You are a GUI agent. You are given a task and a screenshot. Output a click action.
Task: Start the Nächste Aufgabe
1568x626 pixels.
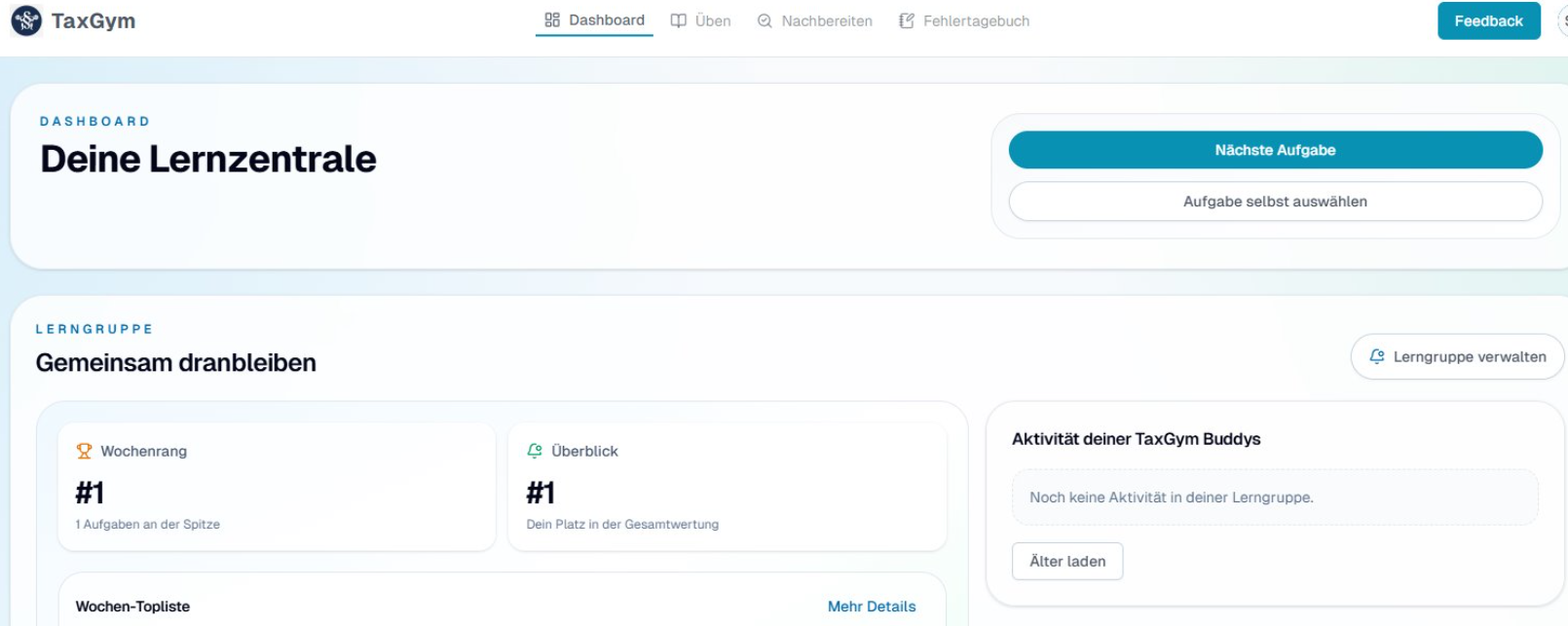pos(1275,150)
